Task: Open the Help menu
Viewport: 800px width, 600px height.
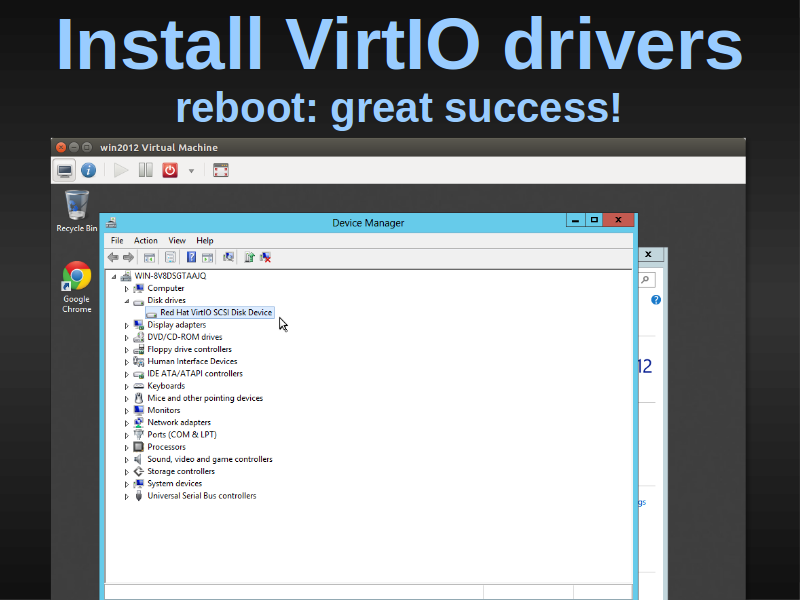Action: pyautogui.click(x=205, y=240)
